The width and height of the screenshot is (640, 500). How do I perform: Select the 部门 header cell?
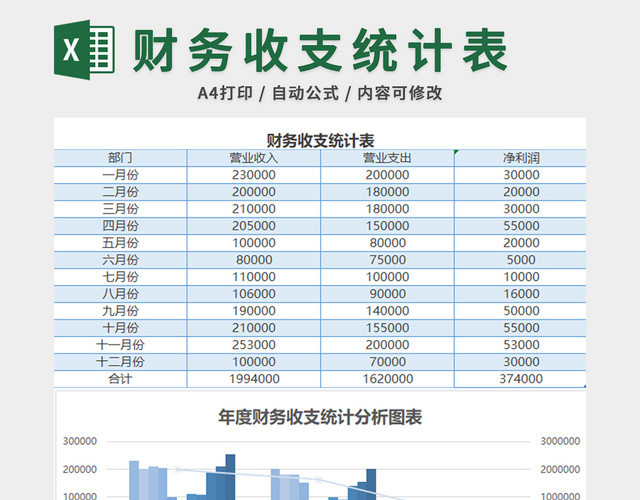[120, 158]
